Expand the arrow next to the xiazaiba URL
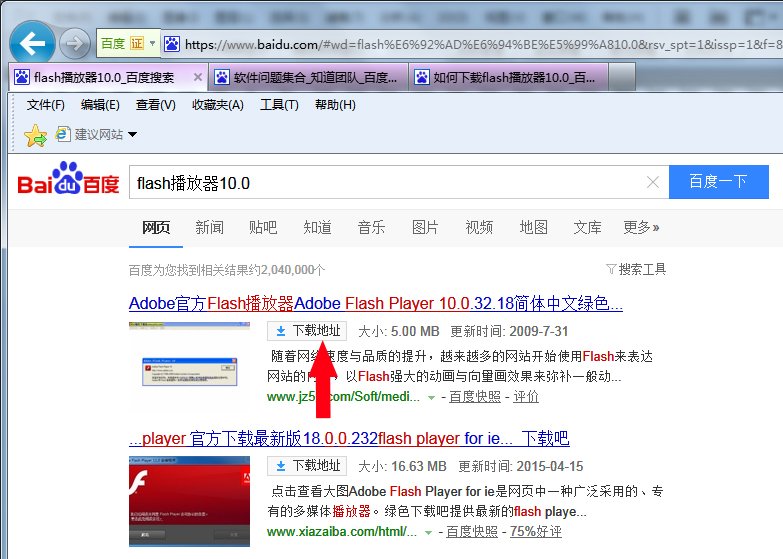783x559 pixels. coord(428,533)
